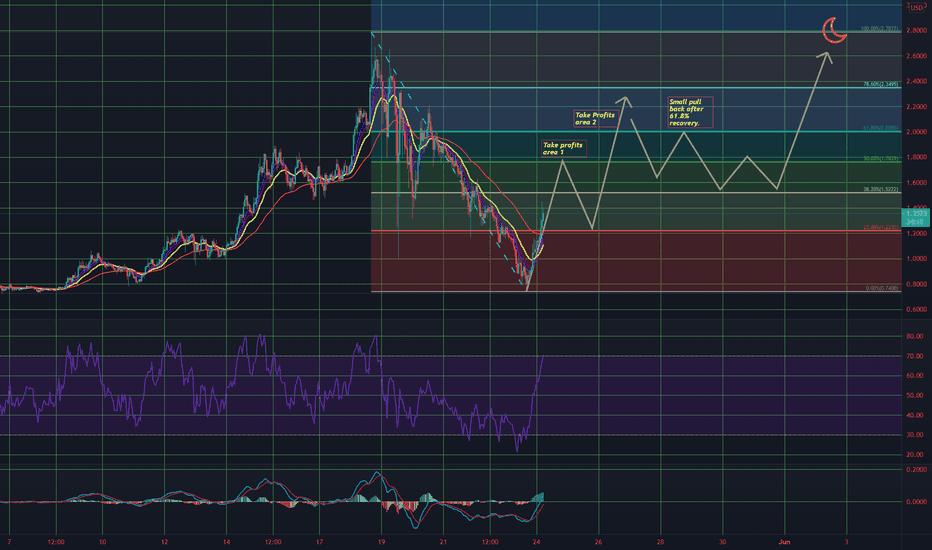Click the RSI 80.00 scale label
932x550 pixels.
click(x=915, y=337)
